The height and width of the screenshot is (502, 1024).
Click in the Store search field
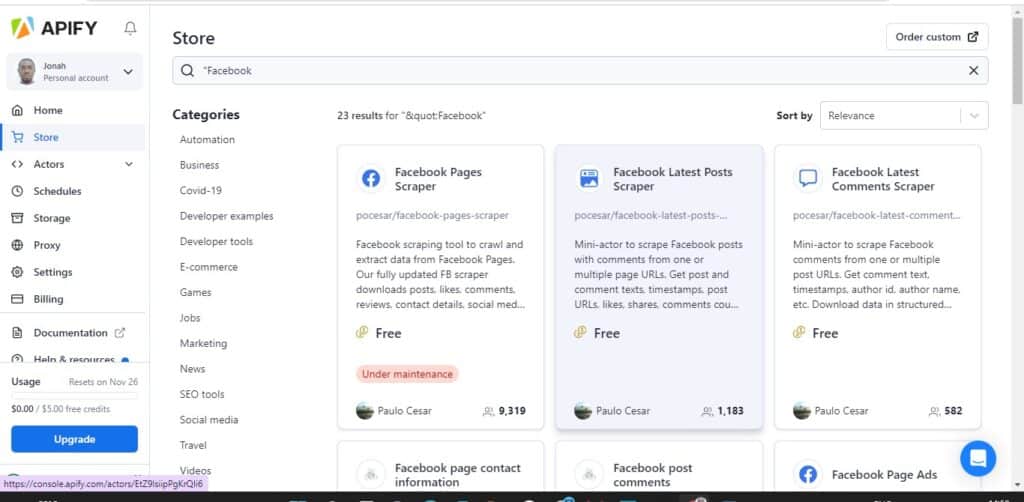click(x=580, y=71)
